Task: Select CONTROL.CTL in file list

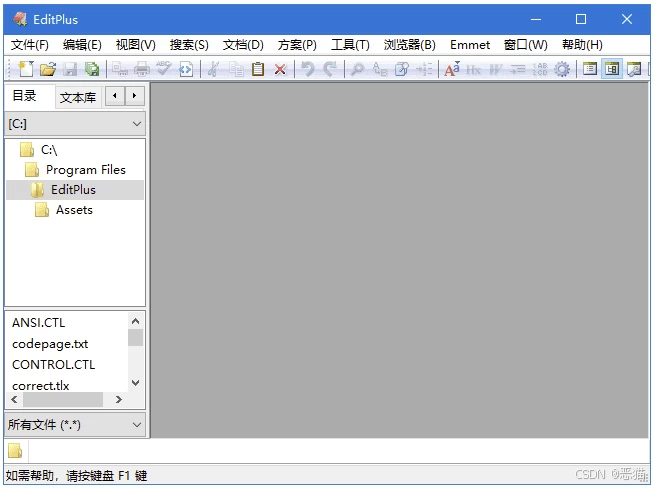Action: [x=53, y=365]
